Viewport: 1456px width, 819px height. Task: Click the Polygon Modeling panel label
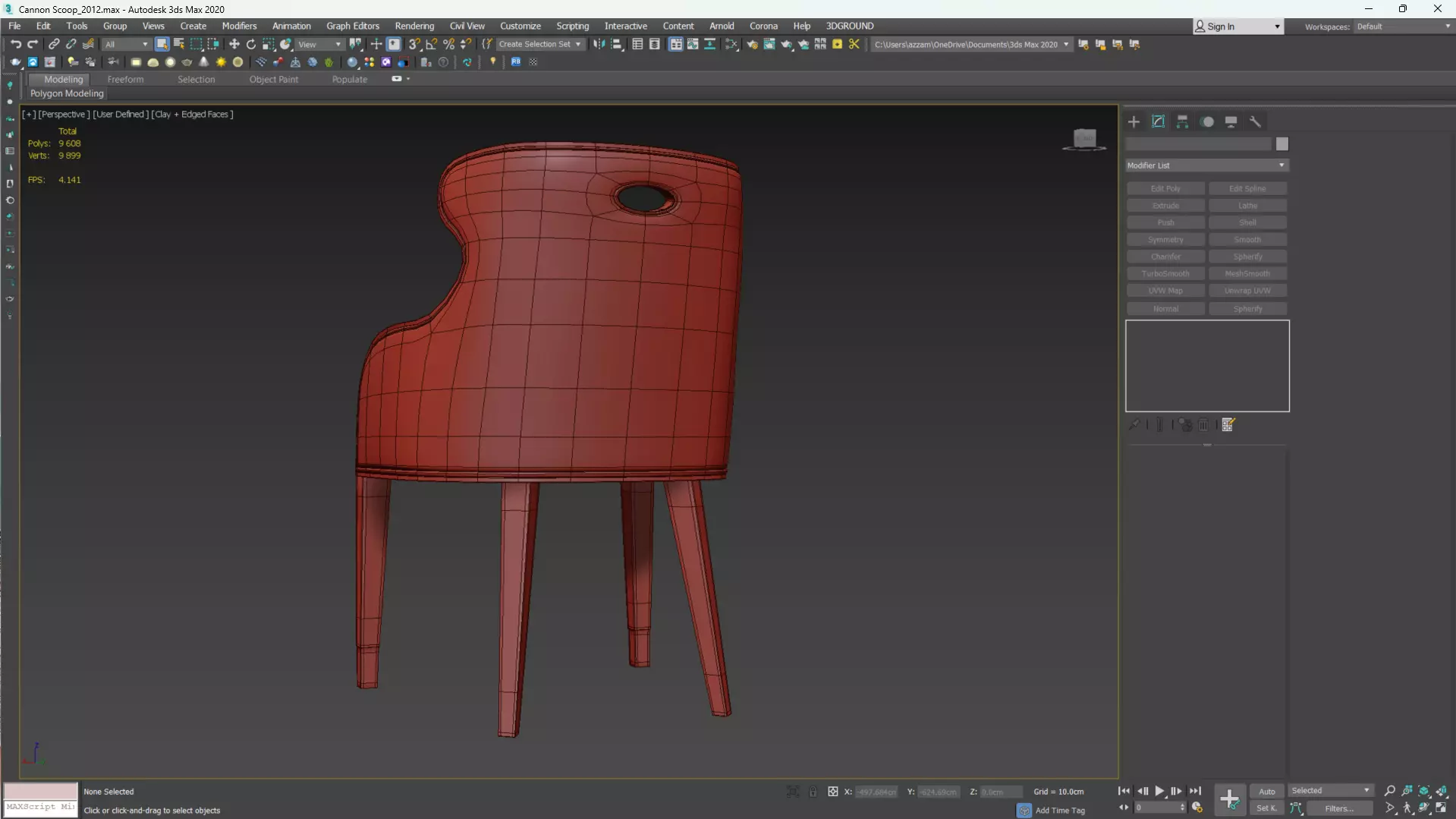pos(67,93)
